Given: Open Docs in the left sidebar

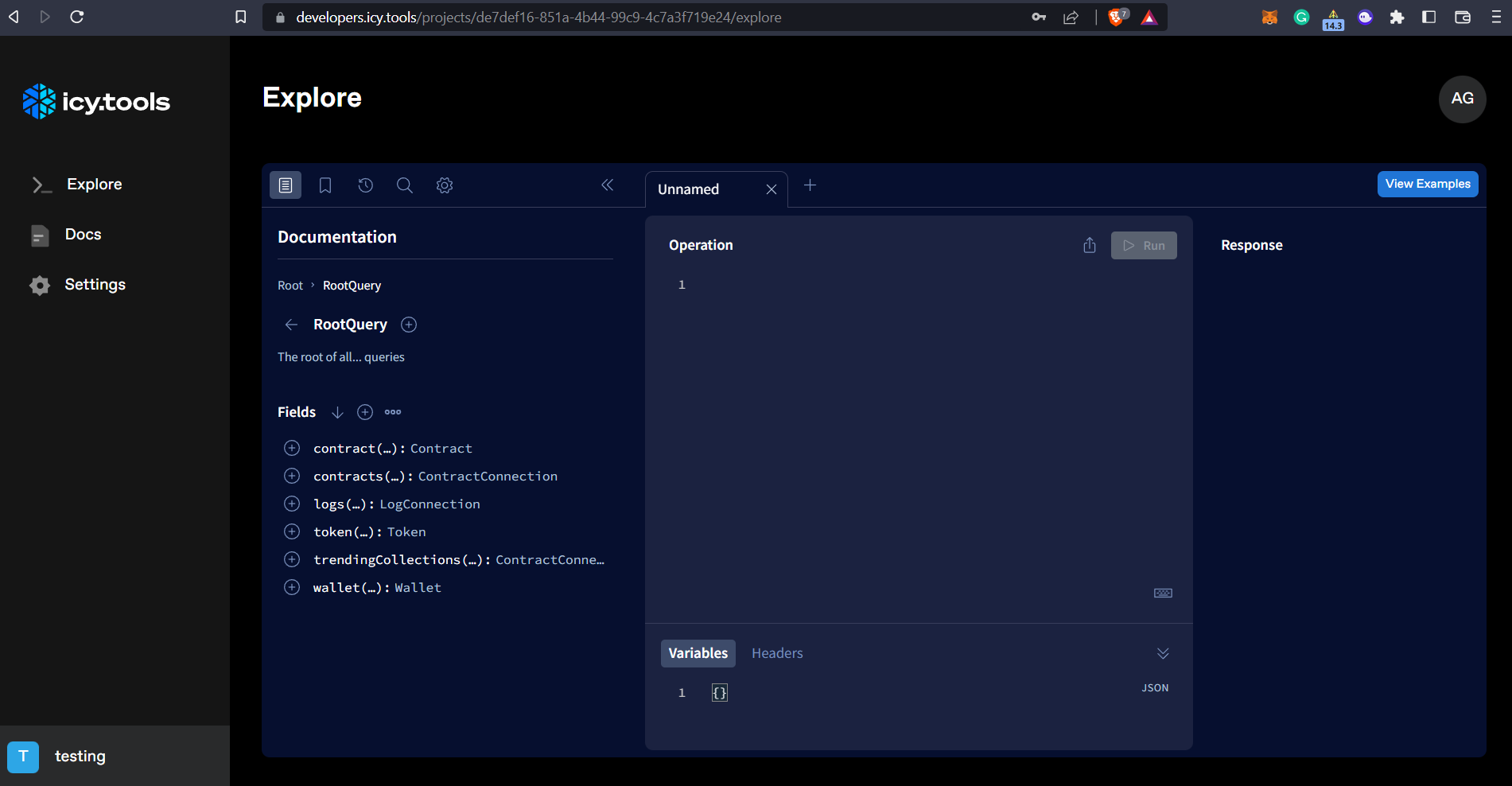Looking at the screenshot, I should point(83,235).
